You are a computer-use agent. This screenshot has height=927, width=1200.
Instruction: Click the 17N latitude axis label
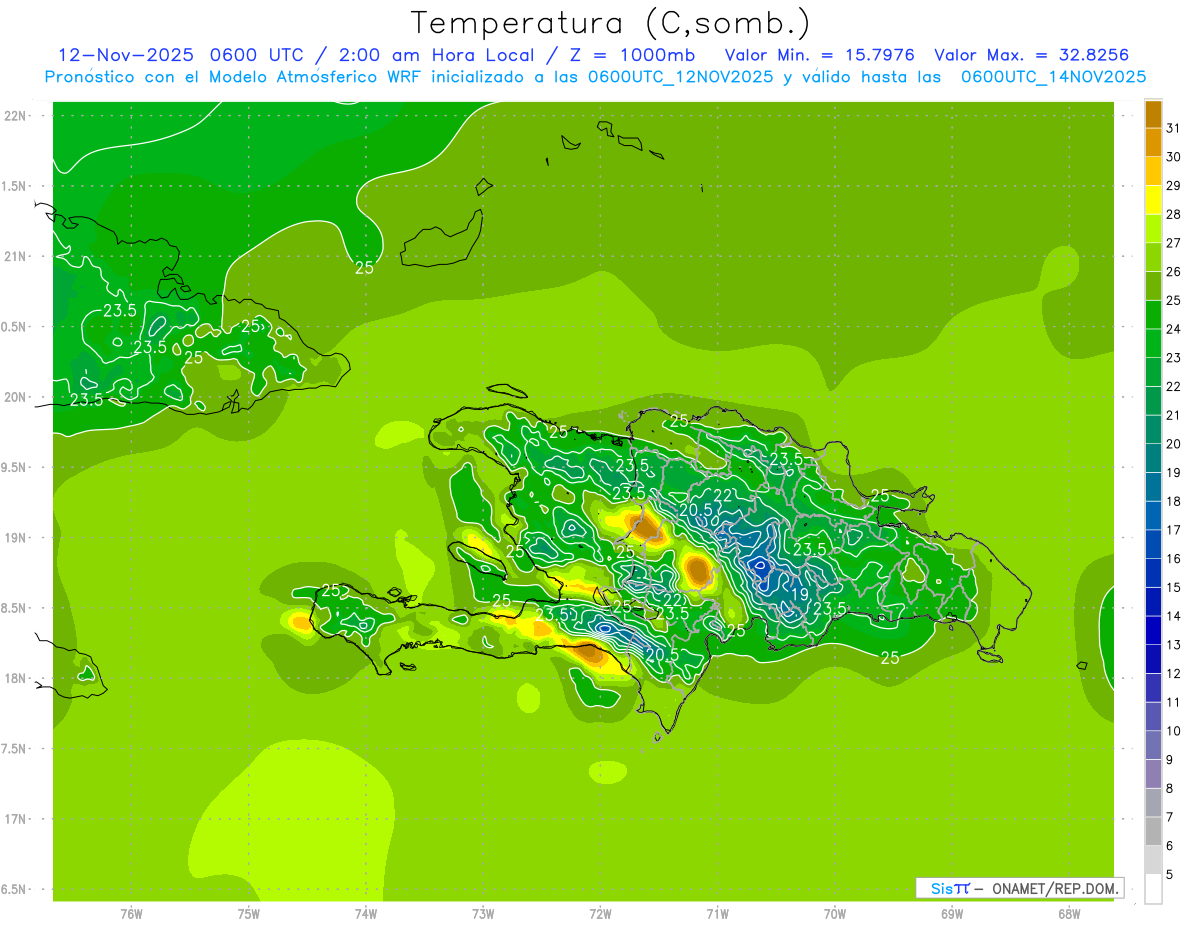pyautogui.click(x=15, y=819)
